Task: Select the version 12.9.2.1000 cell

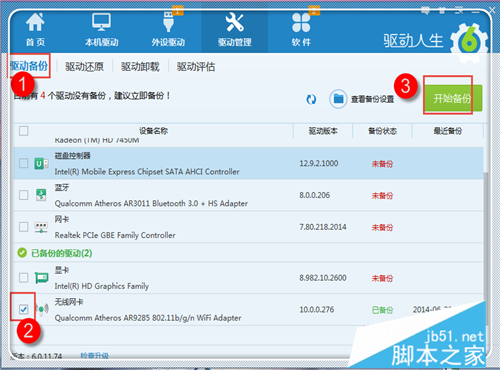Action: [319, 163]
